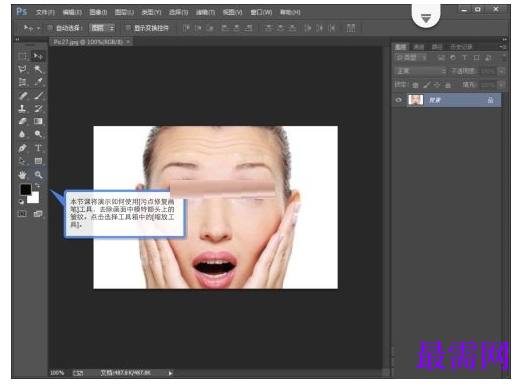
Task: Open the layer filter 类型 dropdown
Action: (411, 58)
